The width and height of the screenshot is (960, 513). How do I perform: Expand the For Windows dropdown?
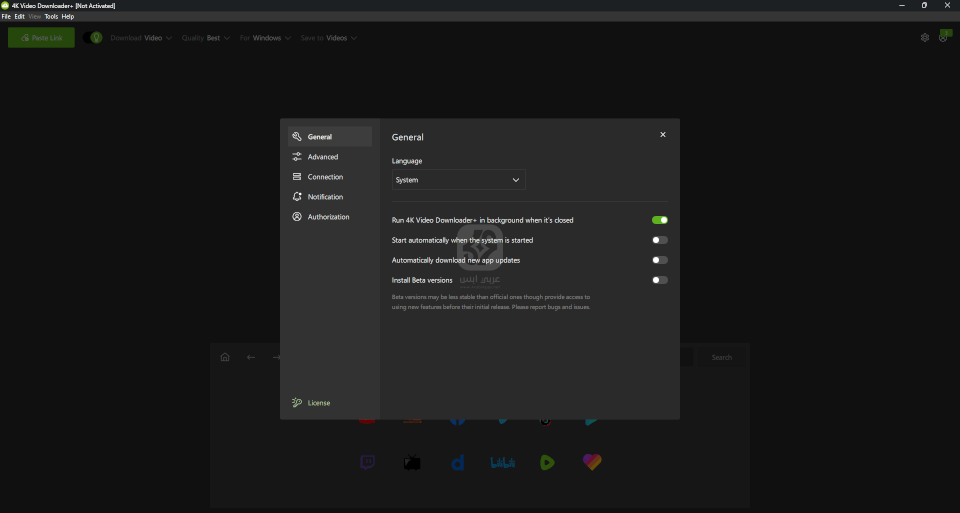pos(265,38)
